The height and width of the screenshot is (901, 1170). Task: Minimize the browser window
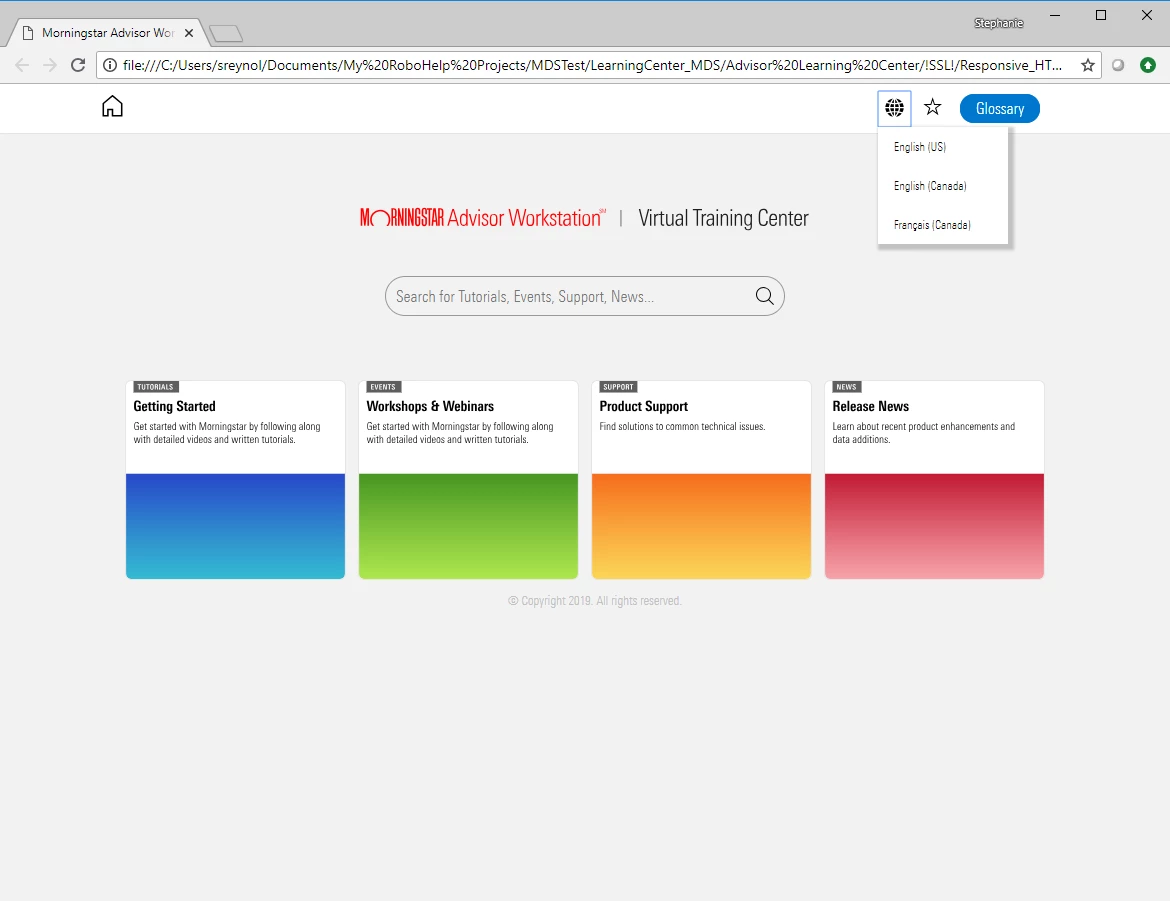[1054, 15]
